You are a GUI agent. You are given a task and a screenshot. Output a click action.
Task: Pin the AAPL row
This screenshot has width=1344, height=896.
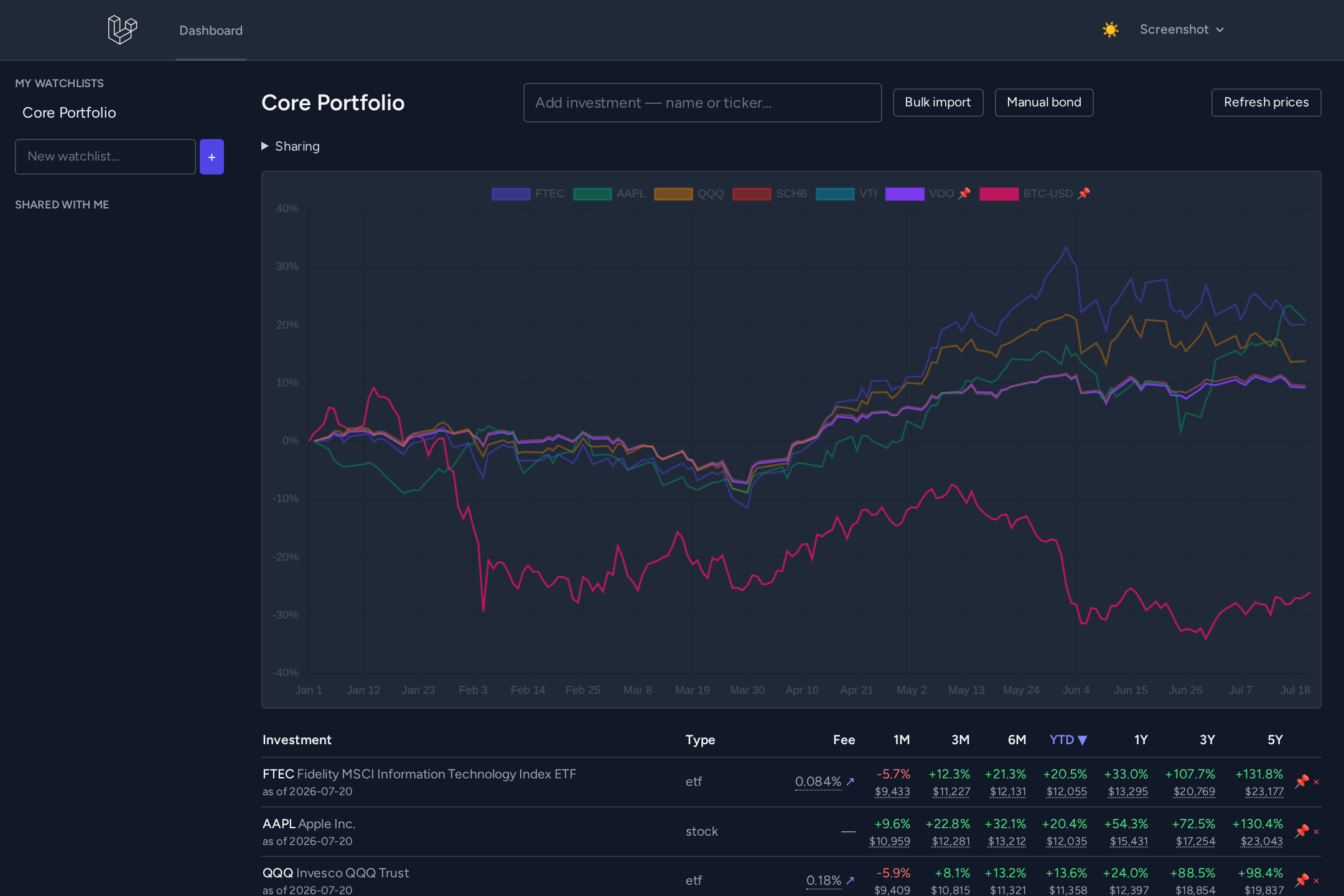[1301, 831]
